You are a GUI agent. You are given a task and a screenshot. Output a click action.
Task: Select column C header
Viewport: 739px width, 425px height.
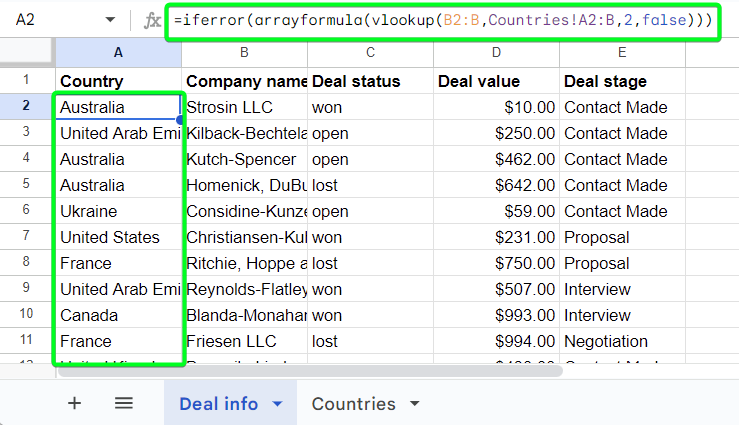point(370,52)
